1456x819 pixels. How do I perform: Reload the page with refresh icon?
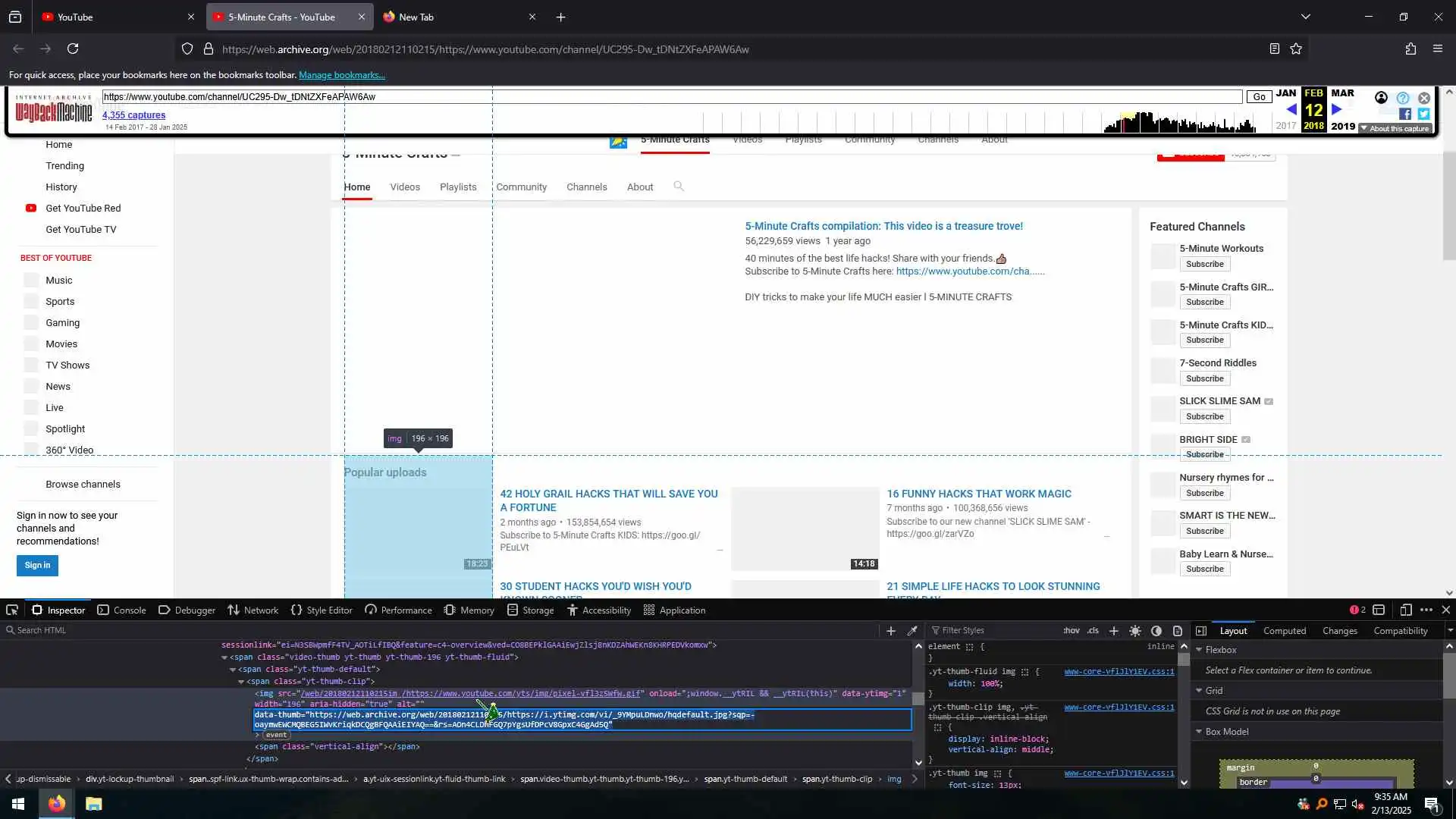pyautogui.click(x=73, y=49)
